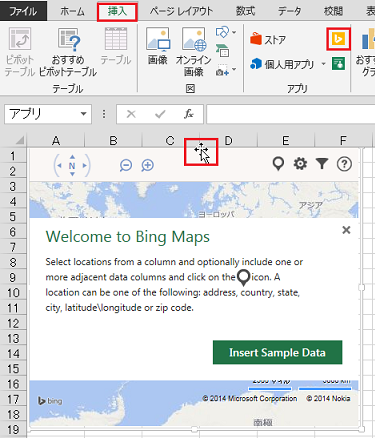375x438 pixels.
Task: Click the Bing Maps app icon
Action: click(338, 39)
